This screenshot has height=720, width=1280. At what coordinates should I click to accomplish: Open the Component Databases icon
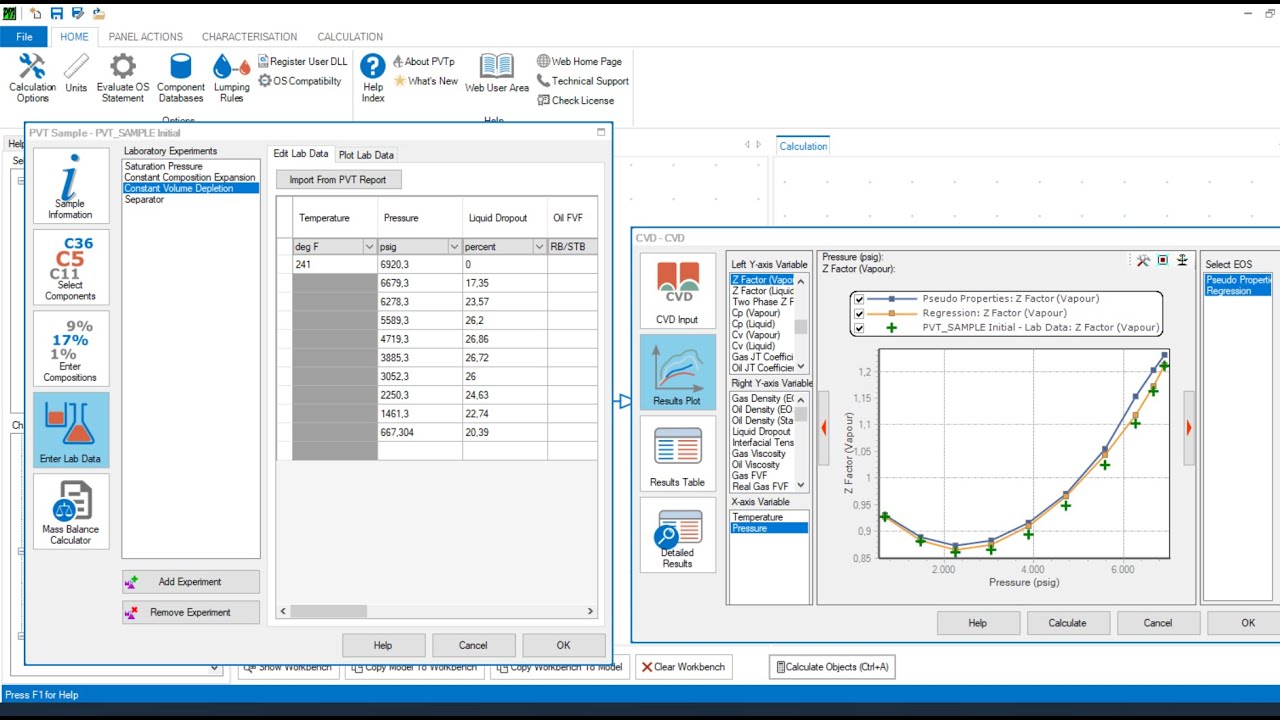181,78
